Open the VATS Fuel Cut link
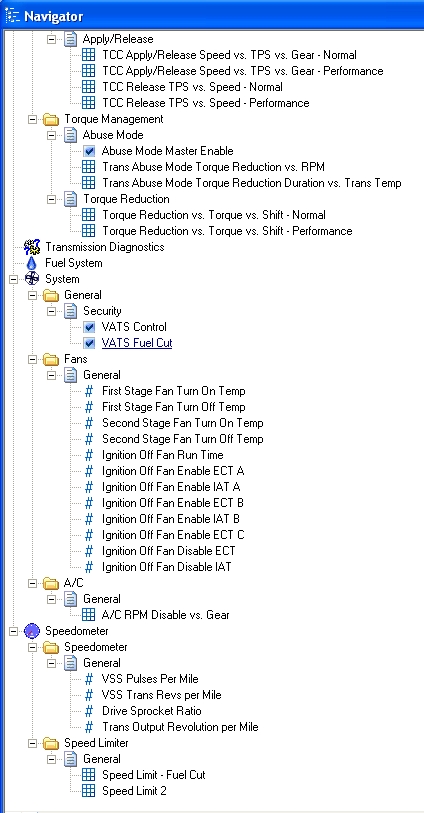This screenshot has height=813, width=424. pos(137,343)
